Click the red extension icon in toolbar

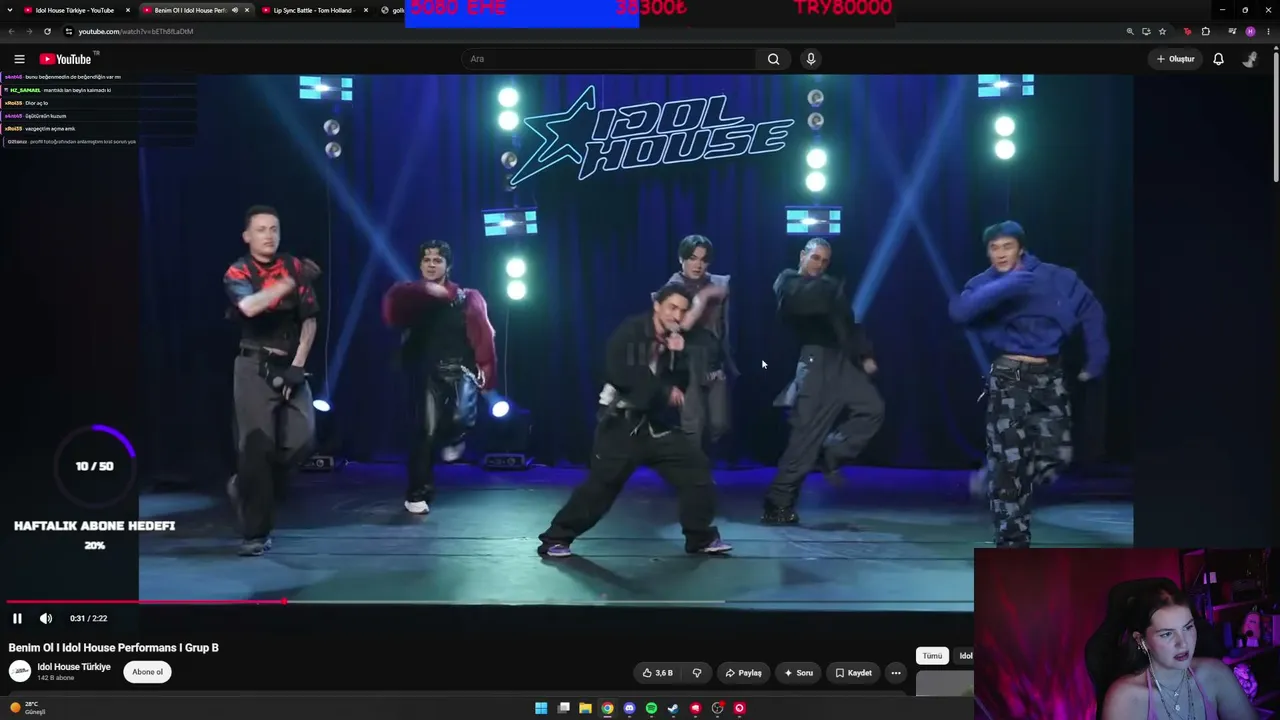pos(1187,31)
